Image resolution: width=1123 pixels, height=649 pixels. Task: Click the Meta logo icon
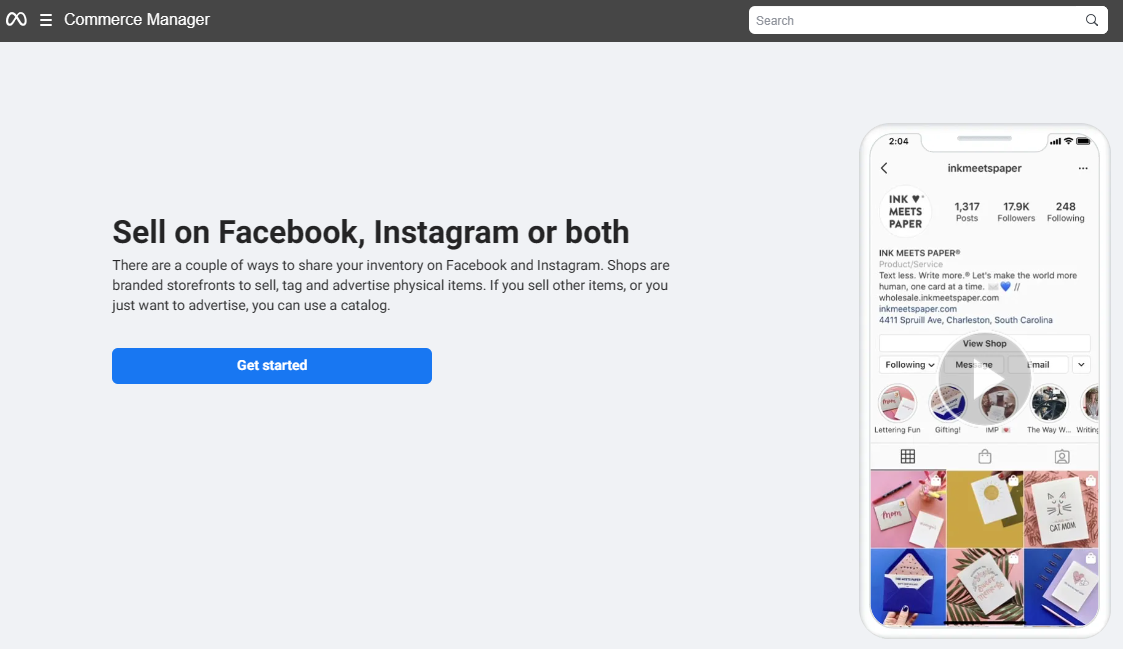point(16,20)
